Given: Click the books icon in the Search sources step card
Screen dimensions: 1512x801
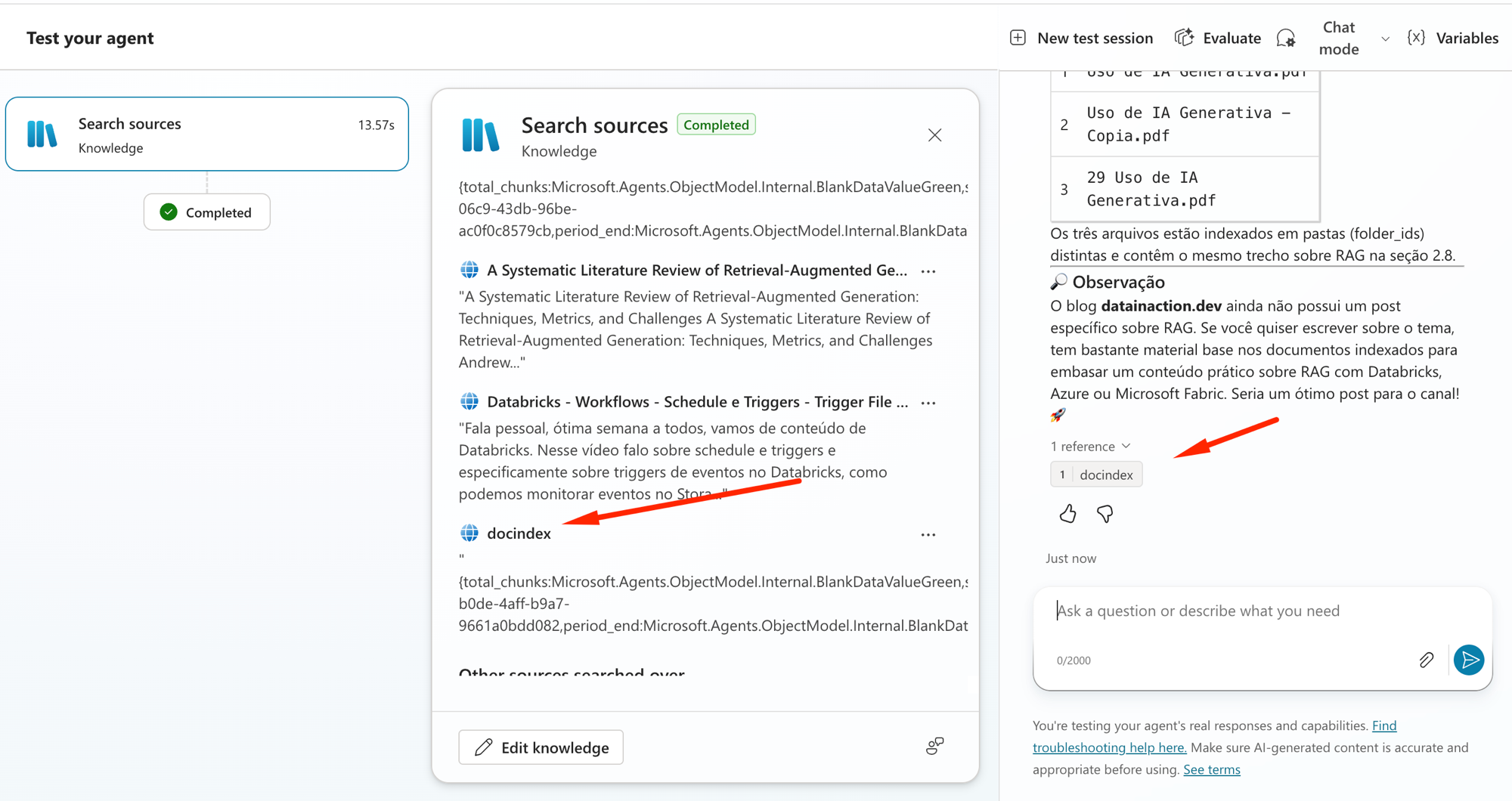Looking at the screenshot, I should coord(42,134).
